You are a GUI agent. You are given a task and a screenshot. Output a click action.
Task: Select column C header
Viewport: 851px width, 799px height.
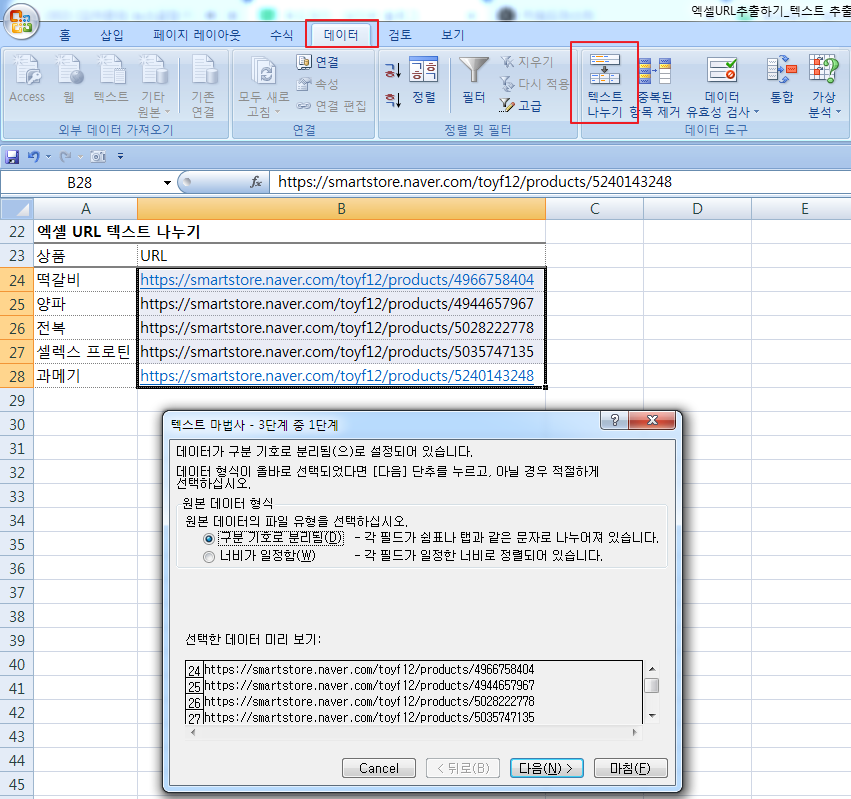click(x=594, y=209)
